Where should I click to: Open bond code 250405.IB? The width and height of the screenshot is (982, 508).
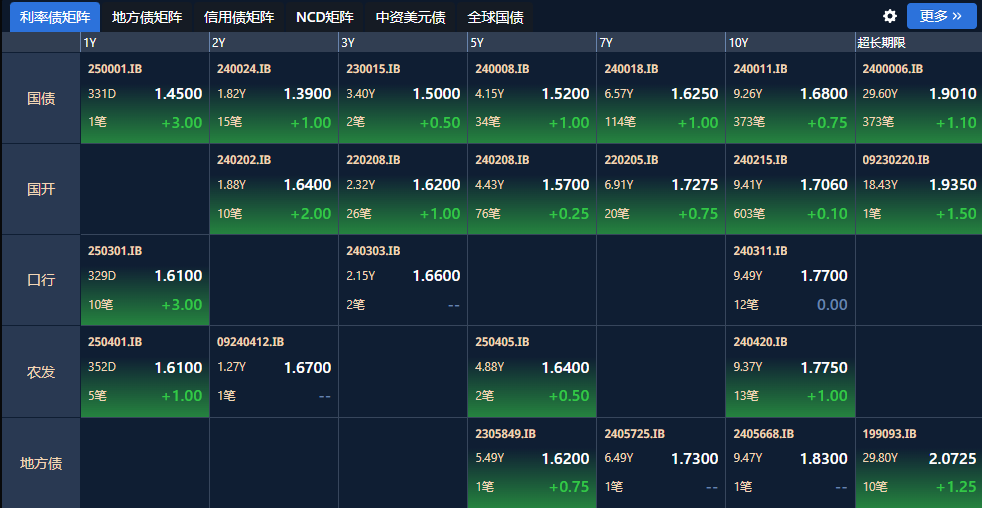[502, 343]
